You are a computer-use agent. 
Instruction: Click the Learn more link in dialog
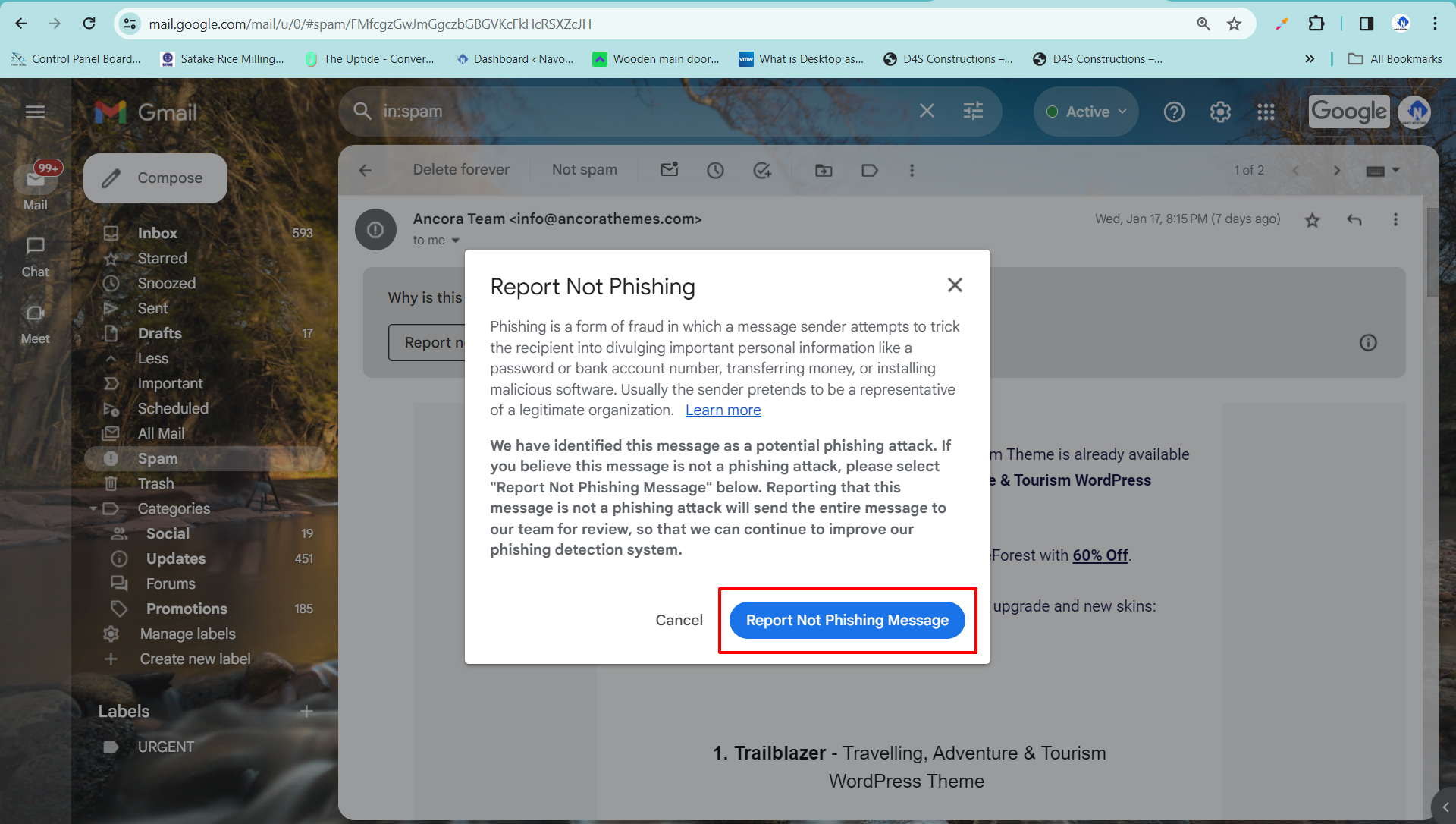(x=723, y=410)
